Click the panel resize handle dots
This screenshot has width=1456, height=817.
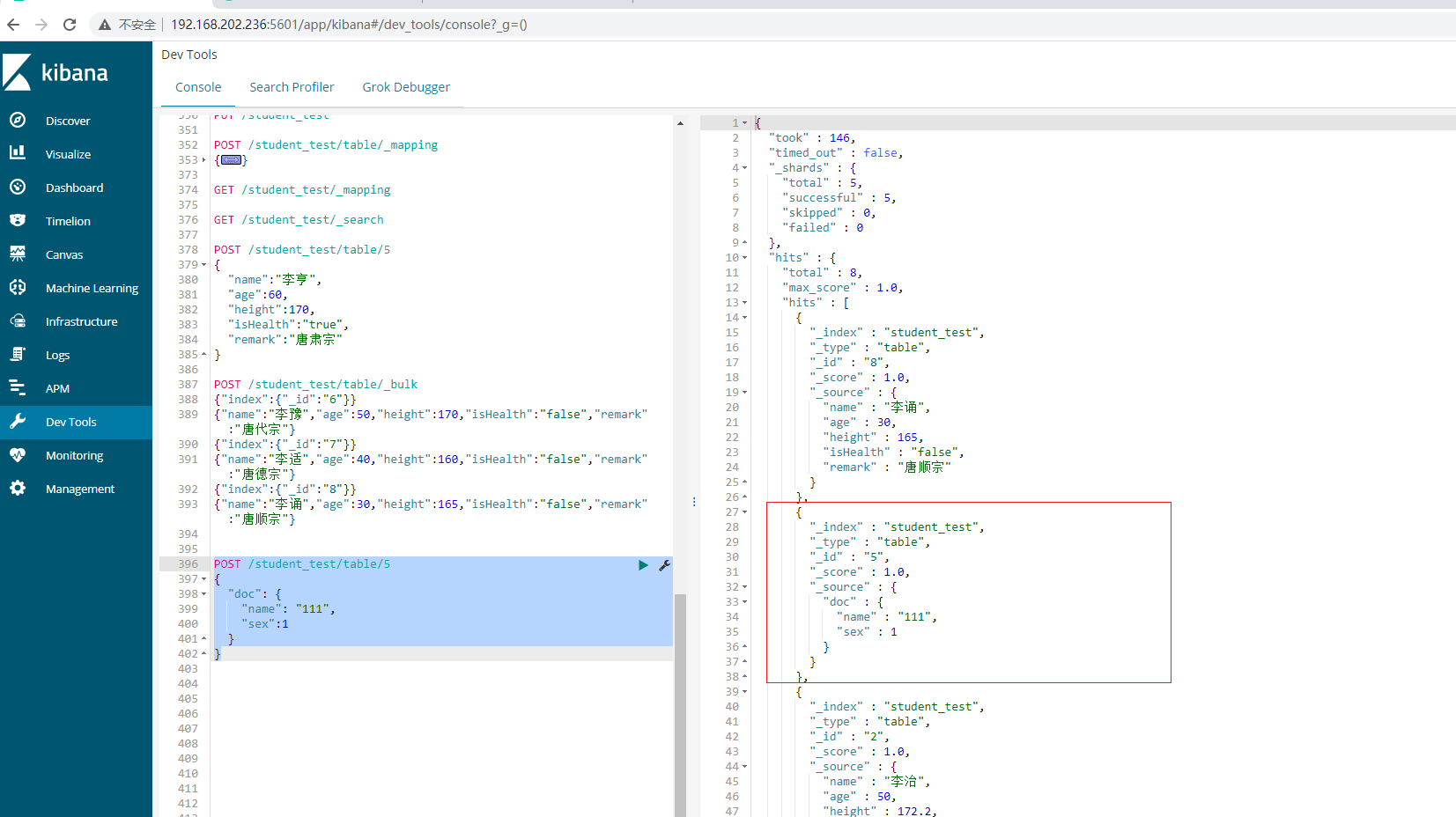(694, 502)
